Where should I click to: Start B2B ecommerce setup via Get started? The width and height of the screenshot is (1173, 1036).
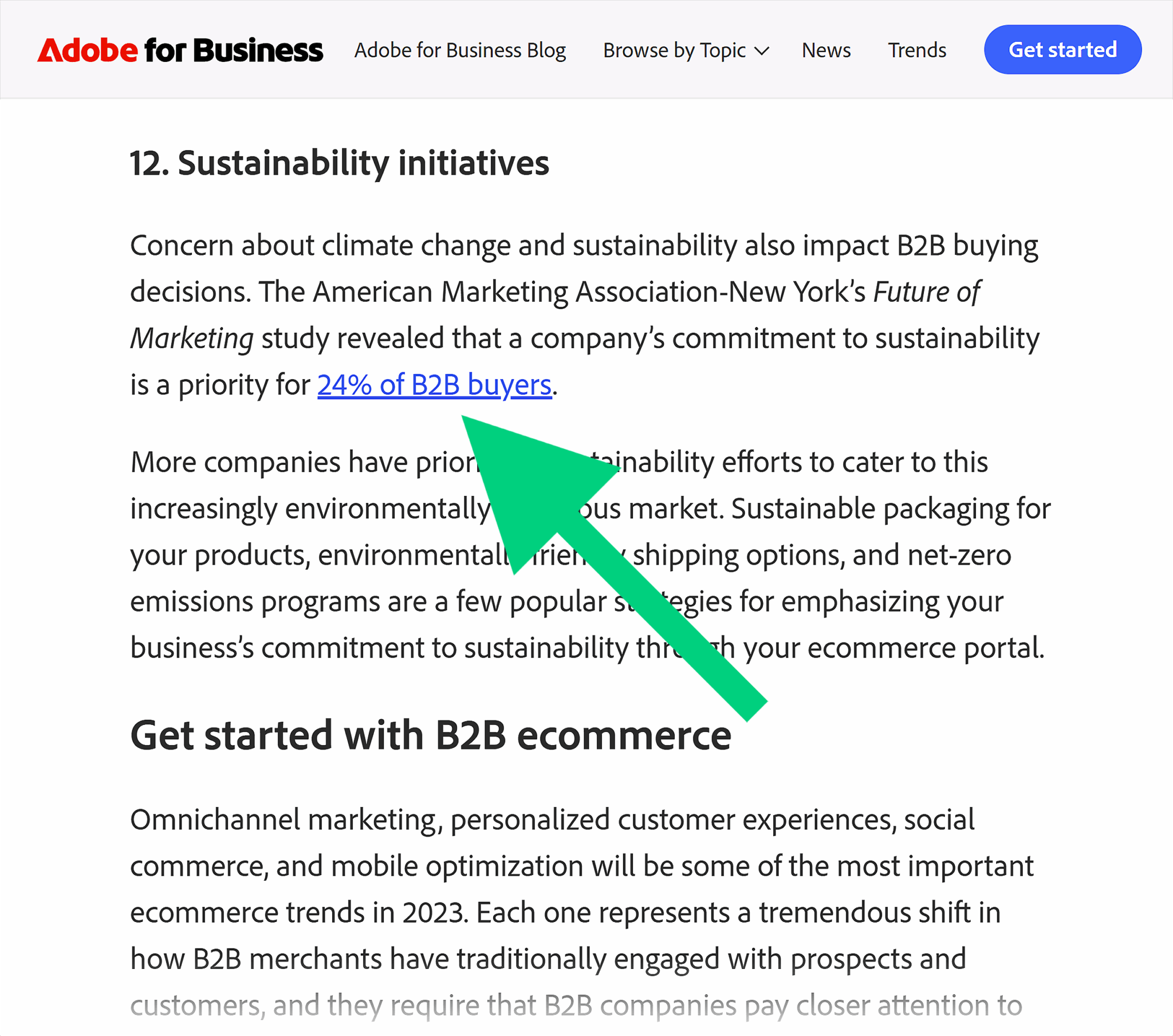(1062, 49)
